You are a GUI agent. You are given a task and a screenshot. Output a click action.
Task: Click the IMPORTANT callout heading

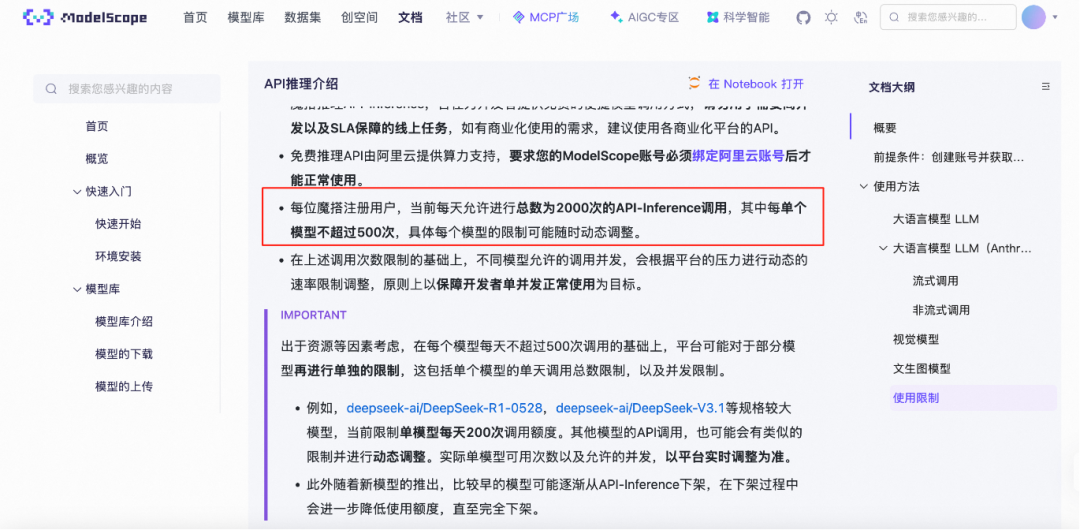coord(313,315)
